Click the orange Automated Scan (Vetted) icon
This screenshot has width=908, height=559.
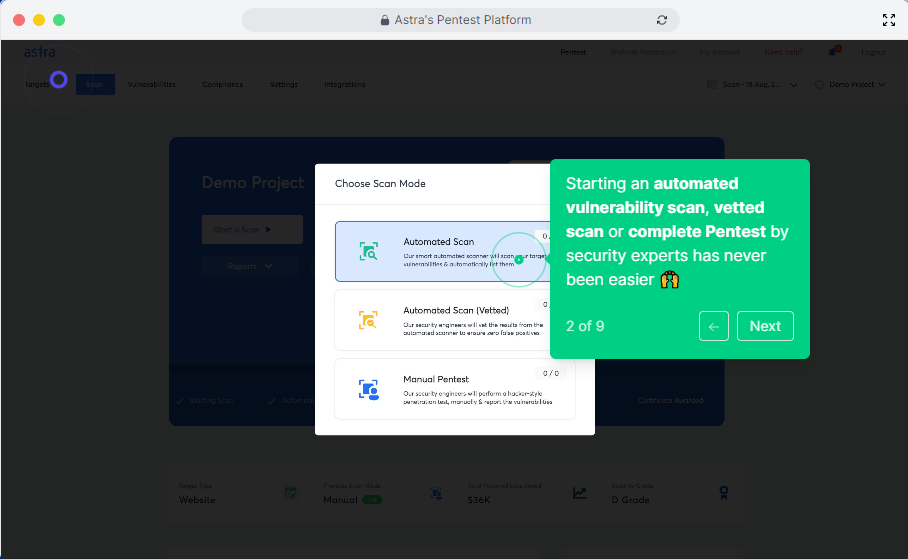click(368, 320)
